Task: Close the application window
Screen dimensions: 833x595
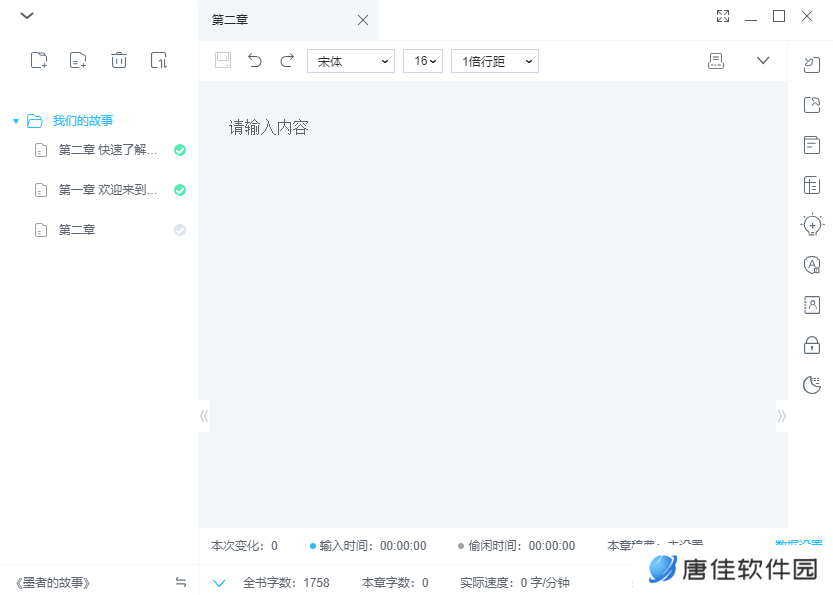Action: point(807,16)
